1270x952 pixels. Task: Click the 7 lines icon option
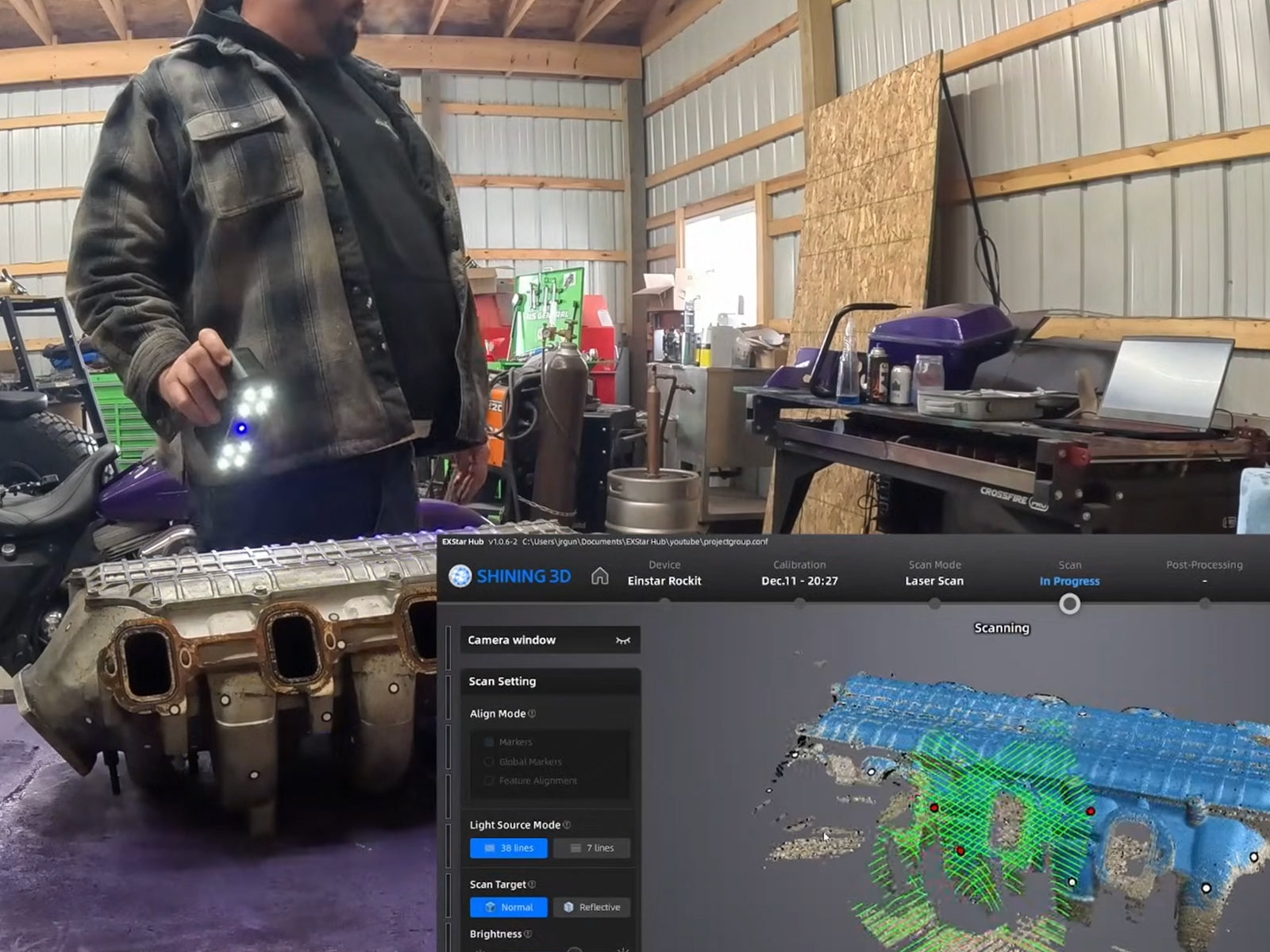pos(575,848)
